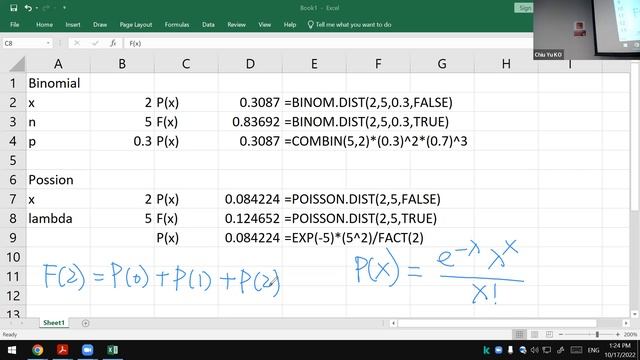The height and width of the screenshot is (360, 640).
Task: Select cell with lambda label
Action: pos(58,219)
